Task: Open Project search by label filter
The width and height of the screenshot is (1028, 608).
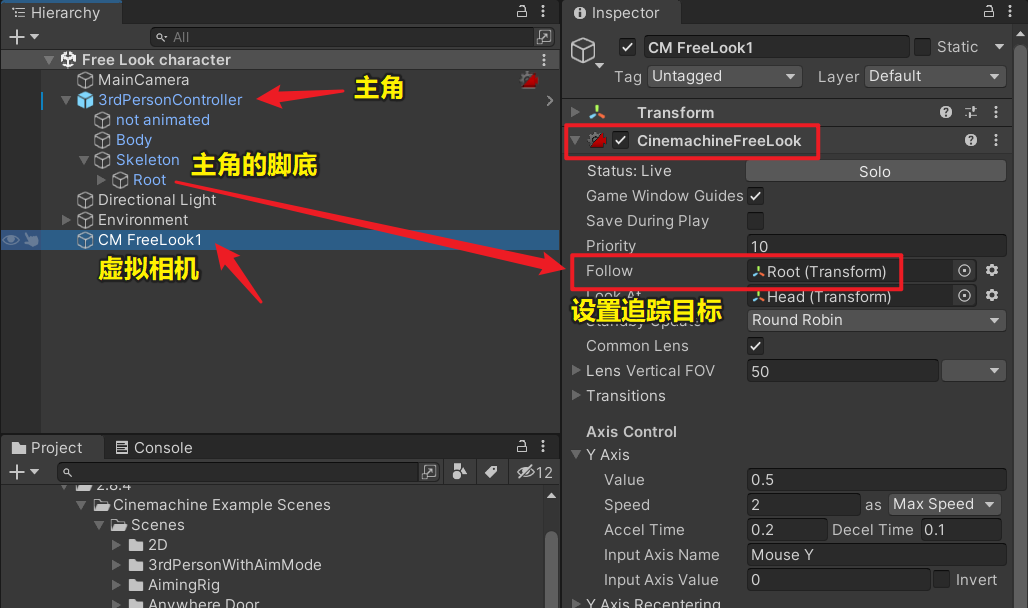Action: point(491,472)
